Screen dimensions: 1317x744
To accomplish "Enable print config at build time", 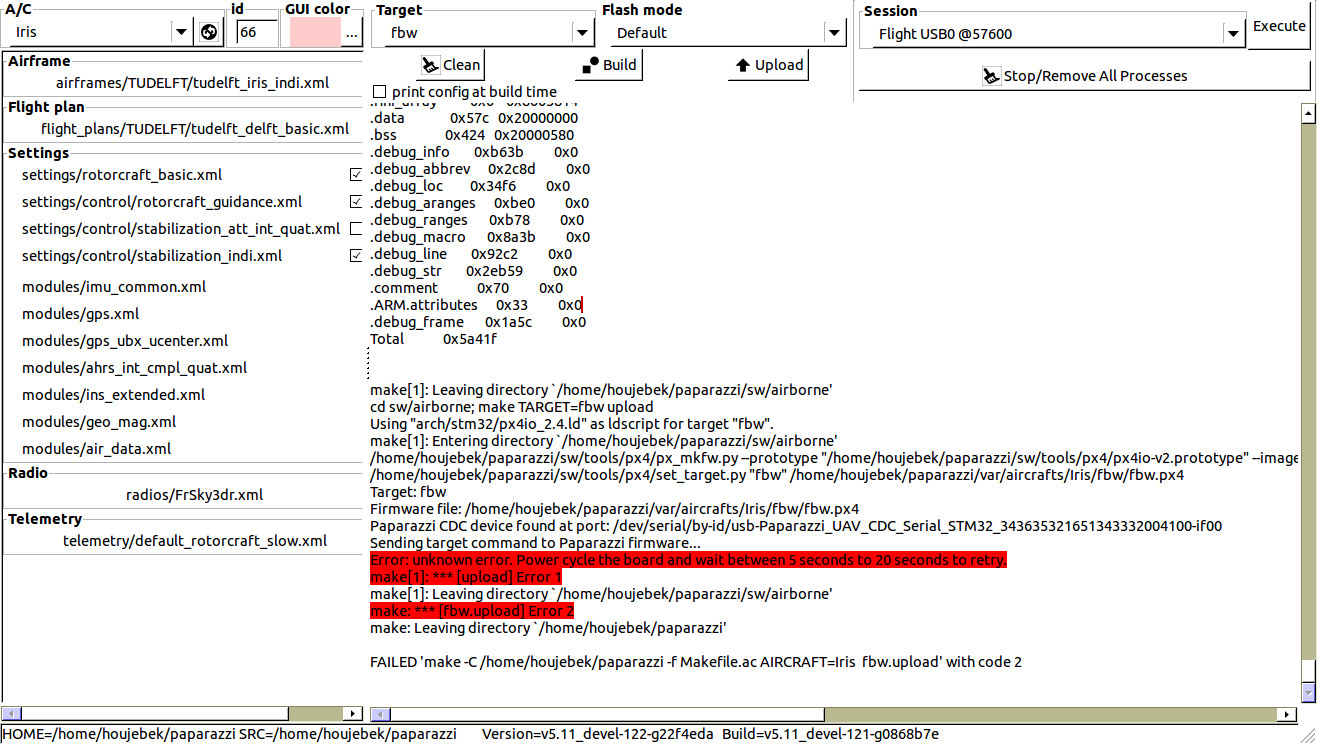I will pos(379,92).
